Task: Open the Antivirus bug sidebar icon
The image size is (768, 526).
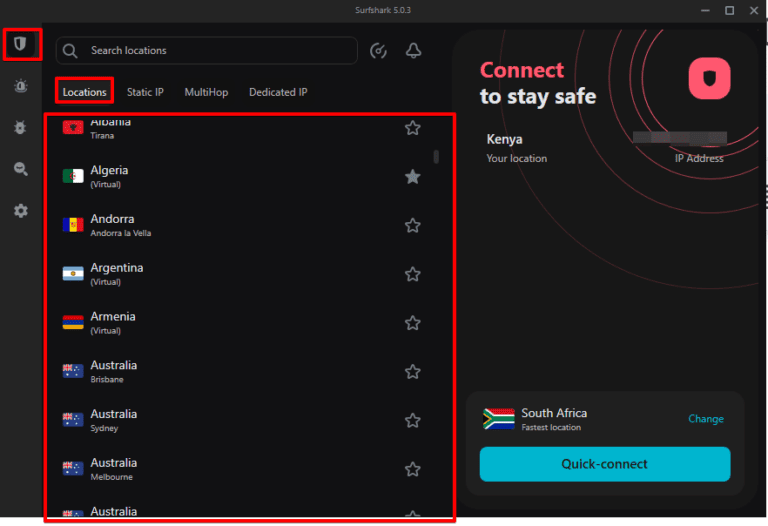Action: coord(20,128)
